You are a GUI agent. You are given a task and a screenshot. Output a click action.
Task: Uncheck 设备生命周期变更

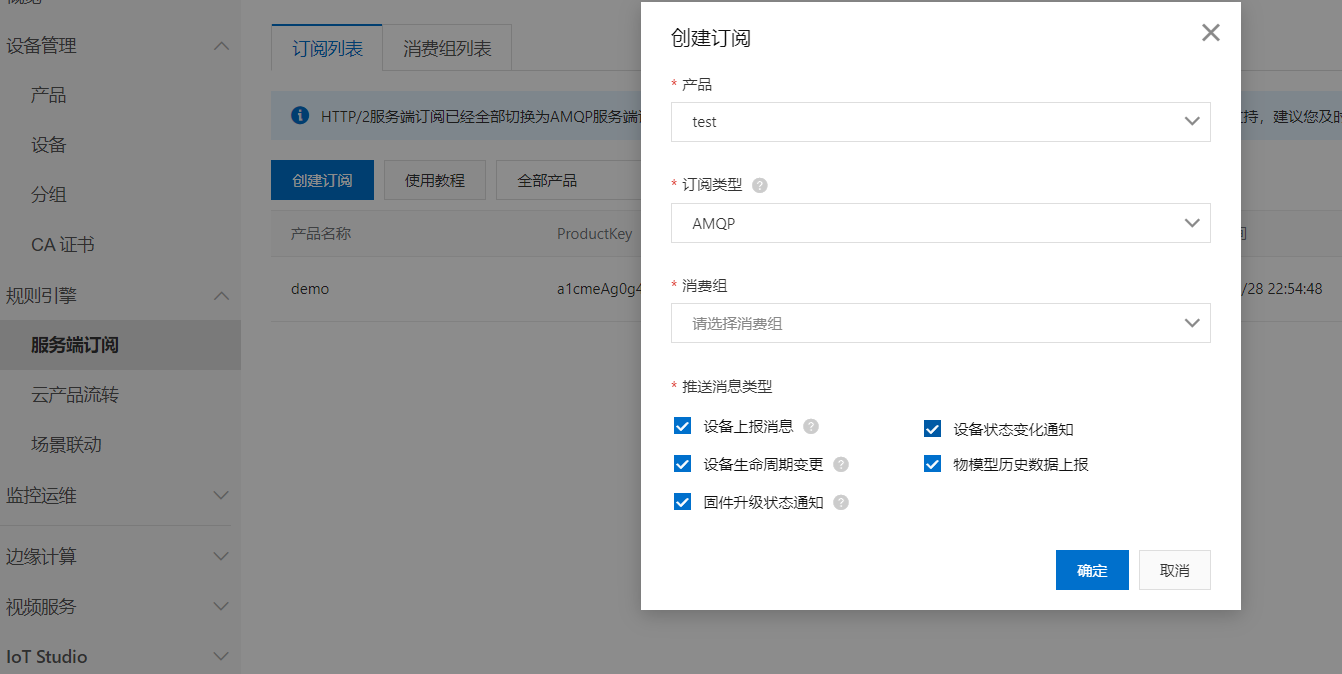682,463
